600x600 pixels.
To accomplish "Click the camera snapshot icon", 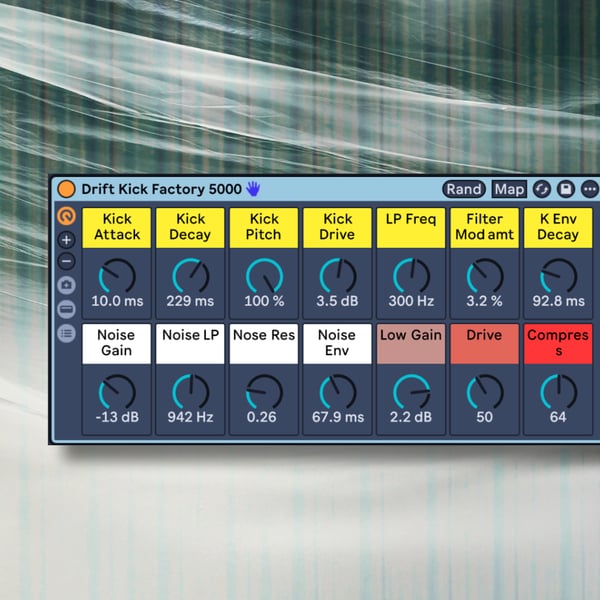I will pos(67,285).
